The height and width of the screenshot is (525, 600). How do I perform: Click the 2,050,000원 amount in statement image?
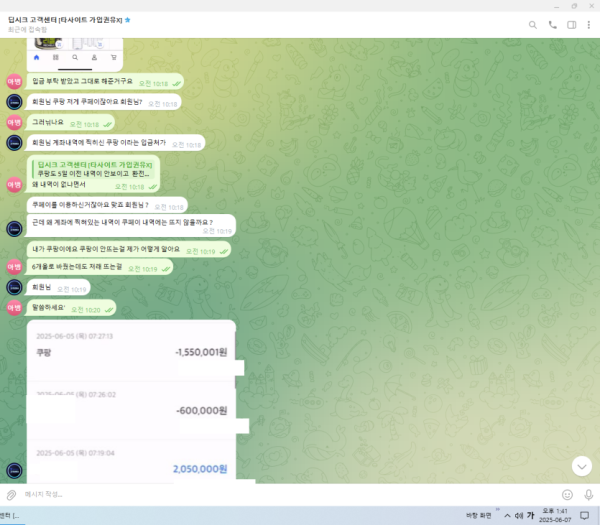pos(200,469)
